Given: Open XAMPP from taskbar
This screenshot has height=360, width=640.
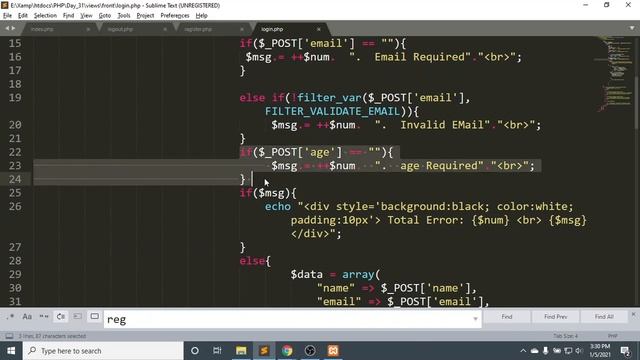Looking at the screenshot, I should click(x=333, y=351).
